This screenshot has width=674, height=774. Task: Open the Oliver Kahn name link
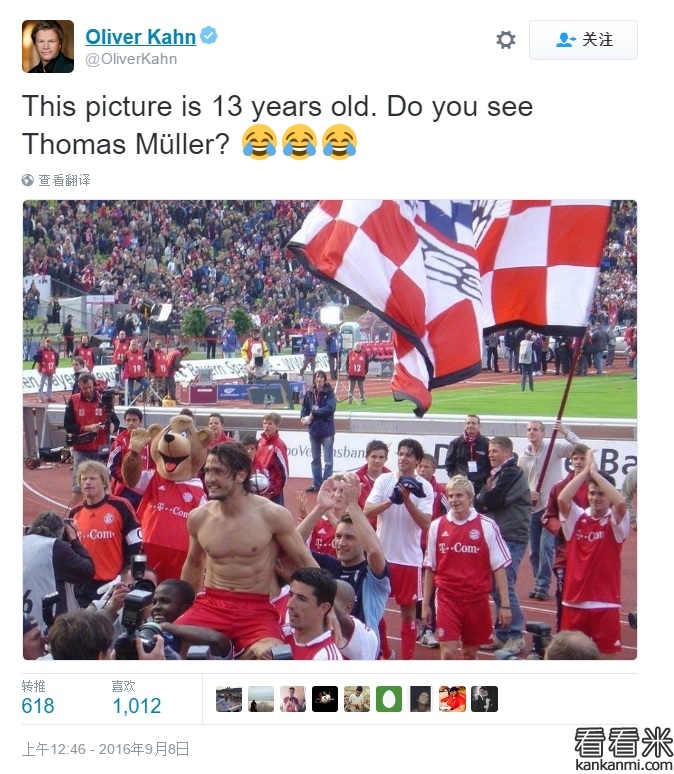pyautogui.click(x=141, y=37)
